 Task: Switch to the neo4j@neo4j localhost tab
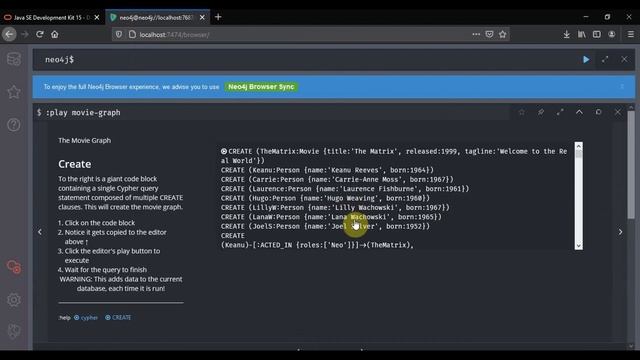[152, 18]
